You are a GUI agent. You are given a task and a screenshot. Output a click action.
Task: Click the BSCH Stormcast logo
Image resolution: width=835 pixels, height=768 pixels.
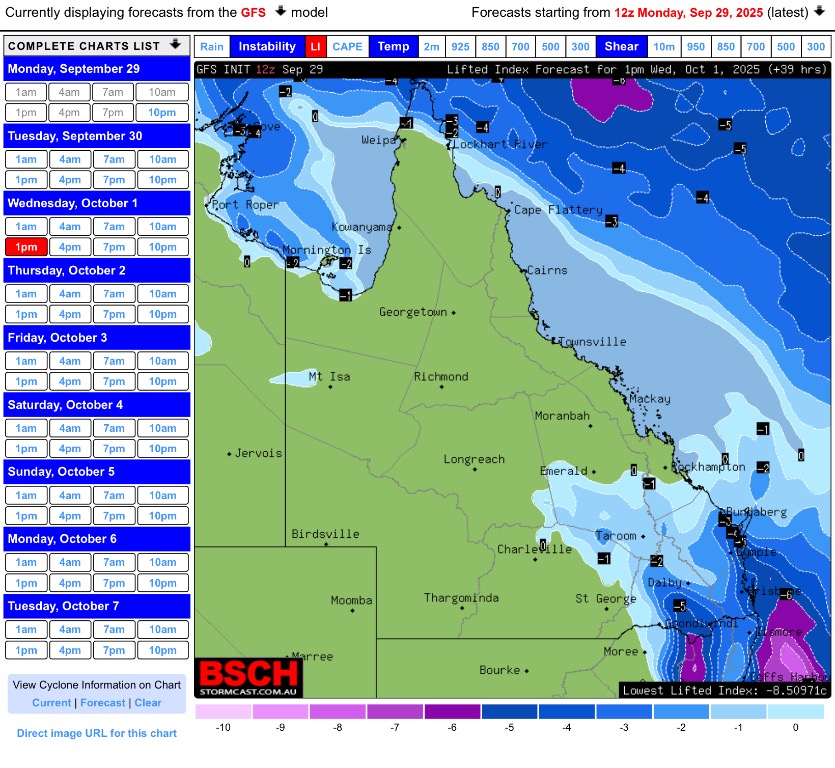[249, 677]
